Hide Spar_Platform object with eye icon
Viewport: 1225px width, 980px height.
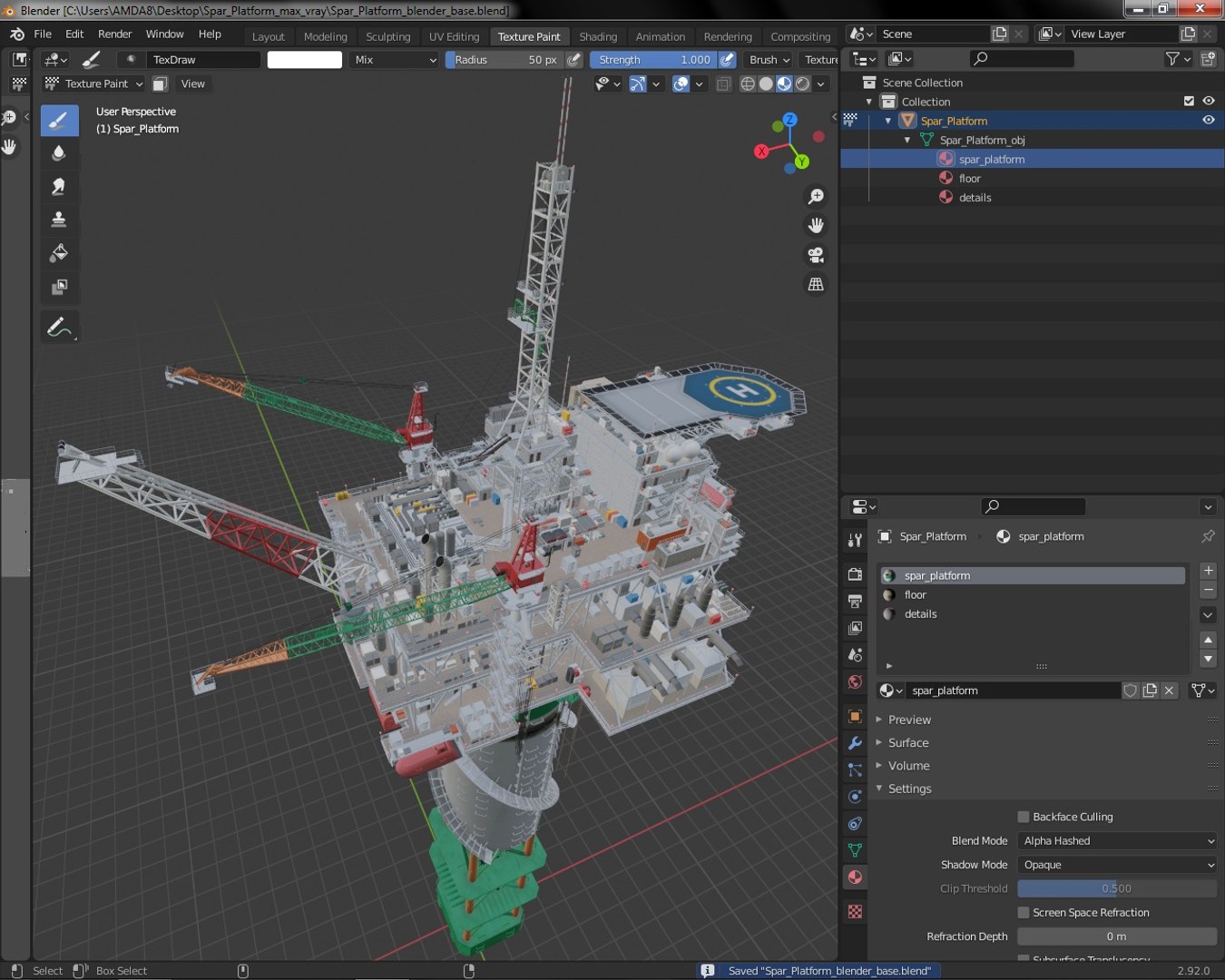pyautogui.click(x=1209, y=120)
